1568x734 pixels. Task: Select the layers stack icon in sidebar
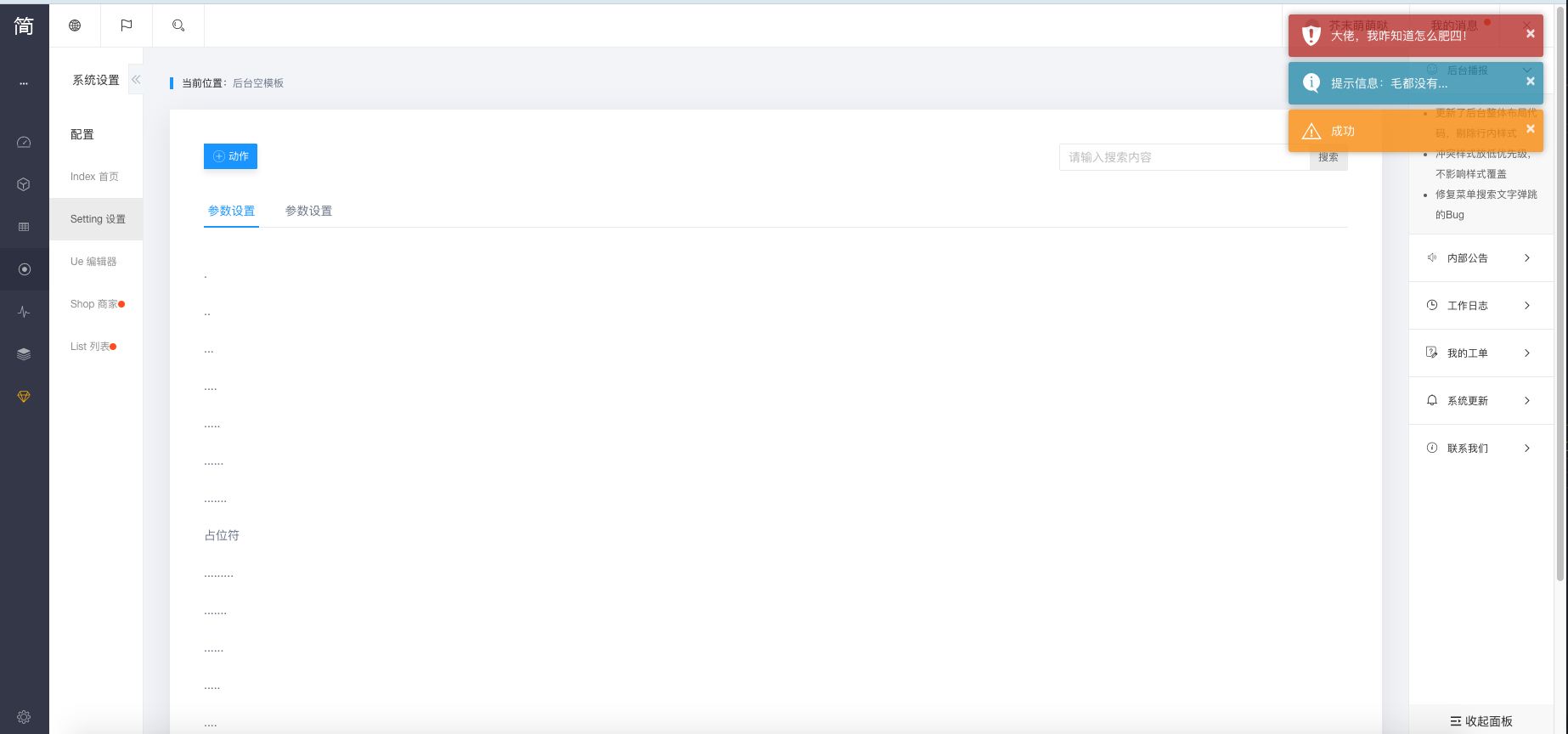[x=24, y=354]
